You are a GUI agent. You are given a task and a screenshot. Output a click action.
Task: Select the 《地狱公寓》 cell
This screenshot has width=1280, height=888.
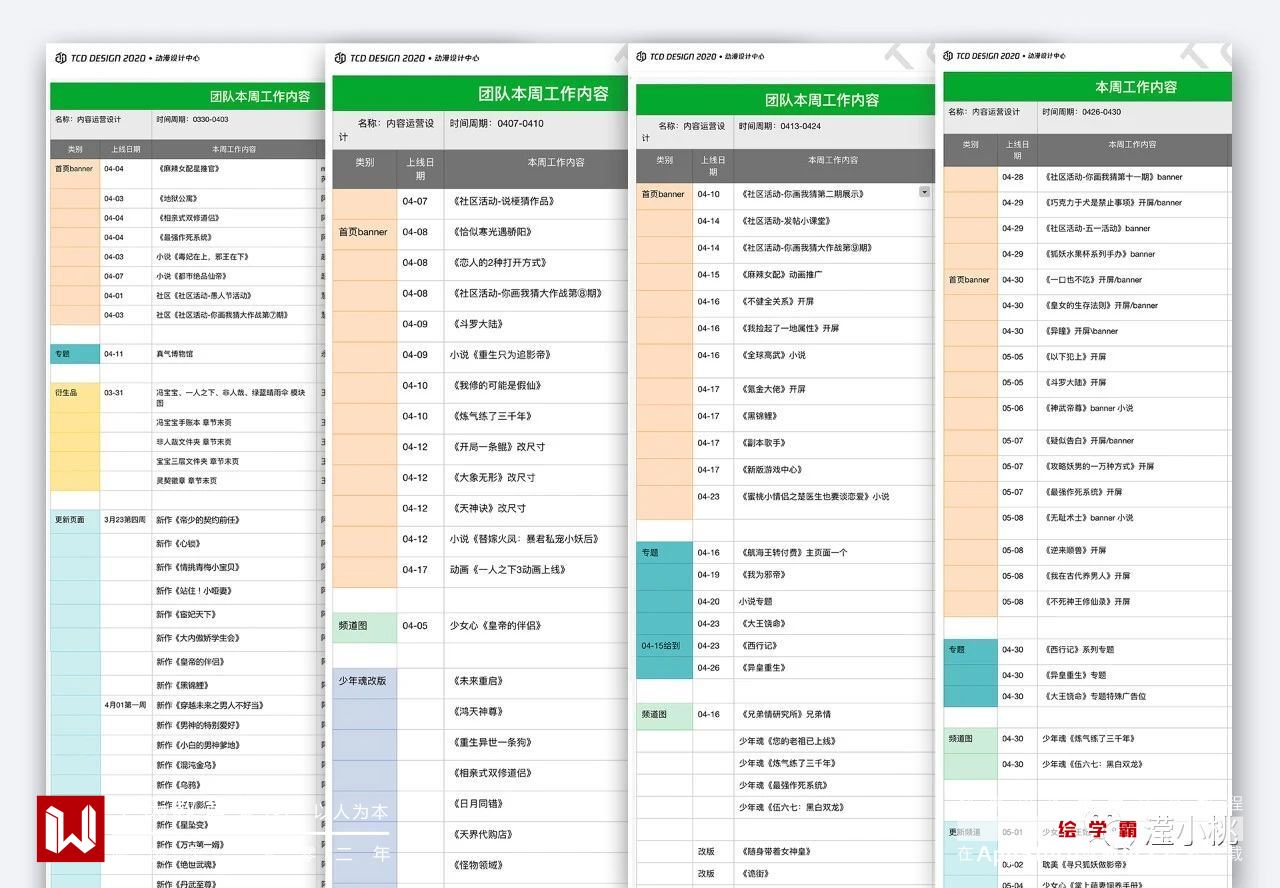tap(236, 198)
